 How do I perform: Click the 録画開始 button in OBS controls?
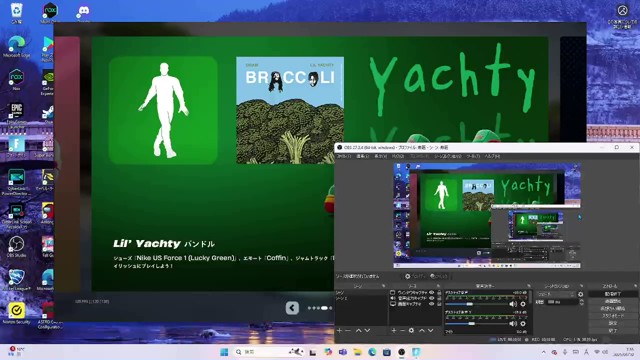click(613, 301)
